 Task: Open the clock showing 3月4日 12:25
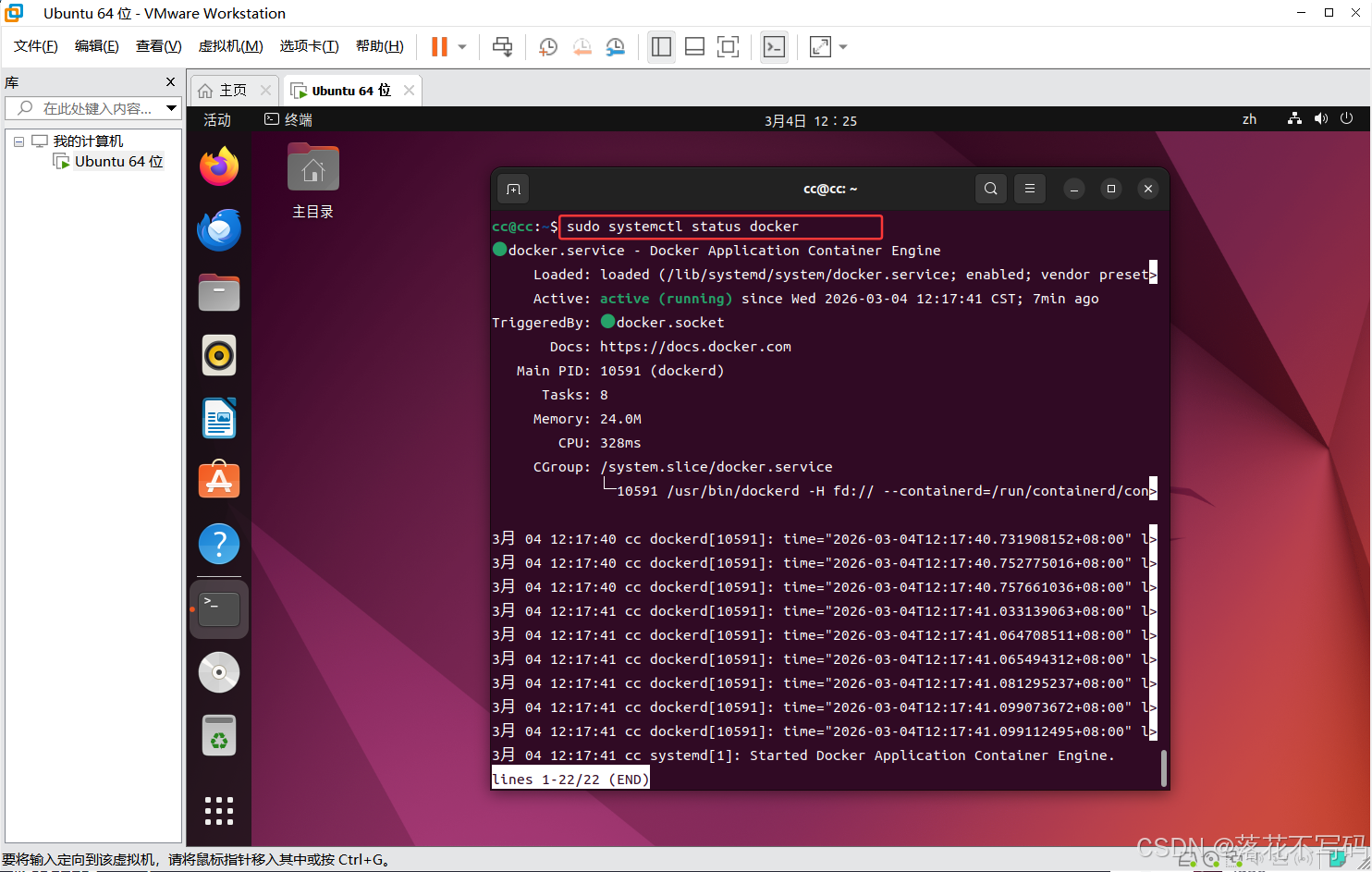point(811,120)
